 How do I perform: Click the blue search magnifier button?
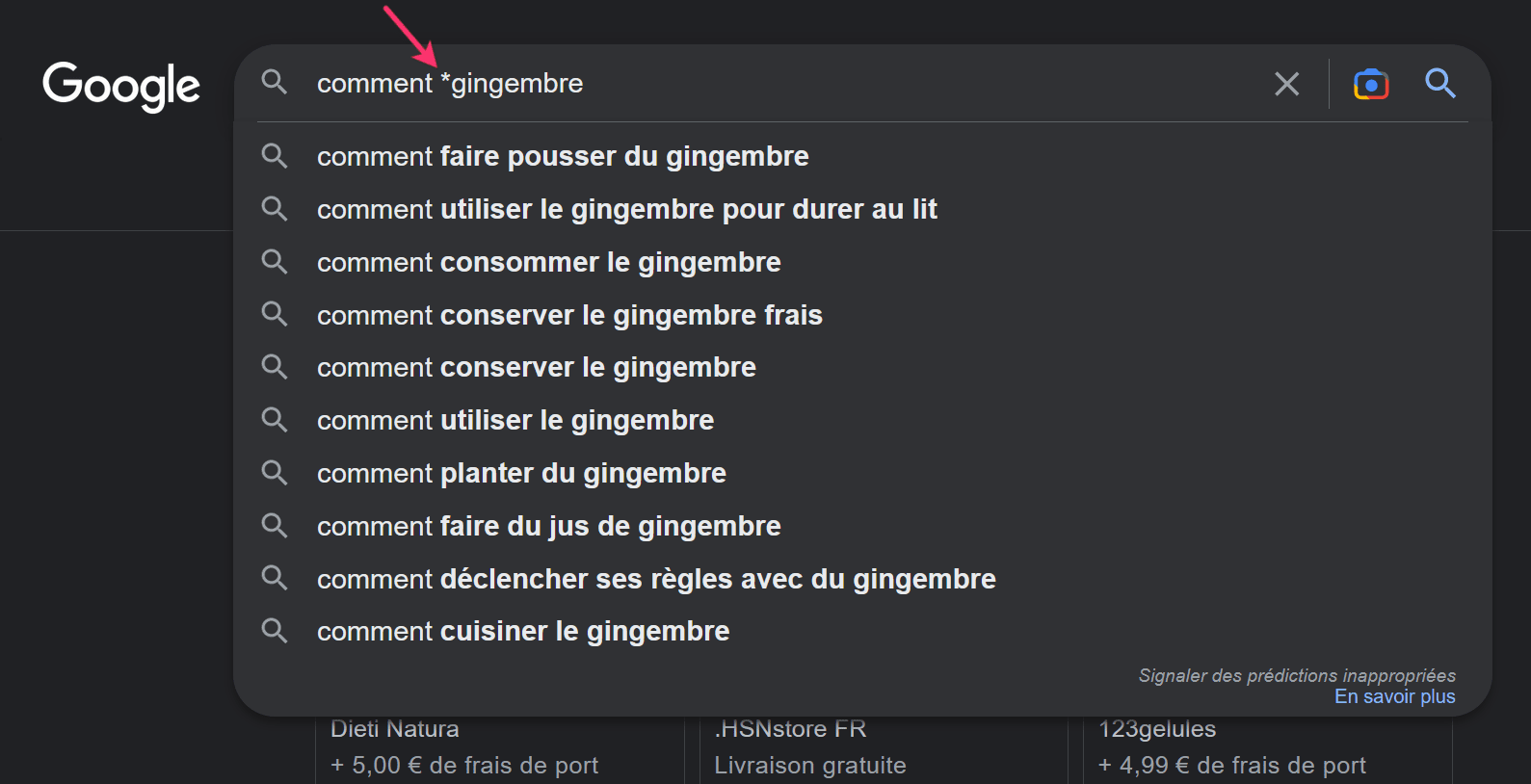point(1439,84)
